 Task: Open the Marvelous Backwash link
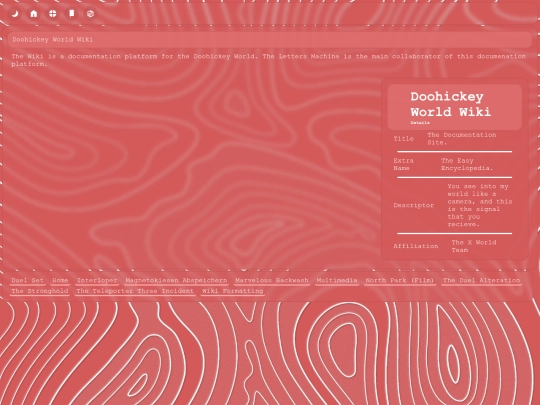272,280
